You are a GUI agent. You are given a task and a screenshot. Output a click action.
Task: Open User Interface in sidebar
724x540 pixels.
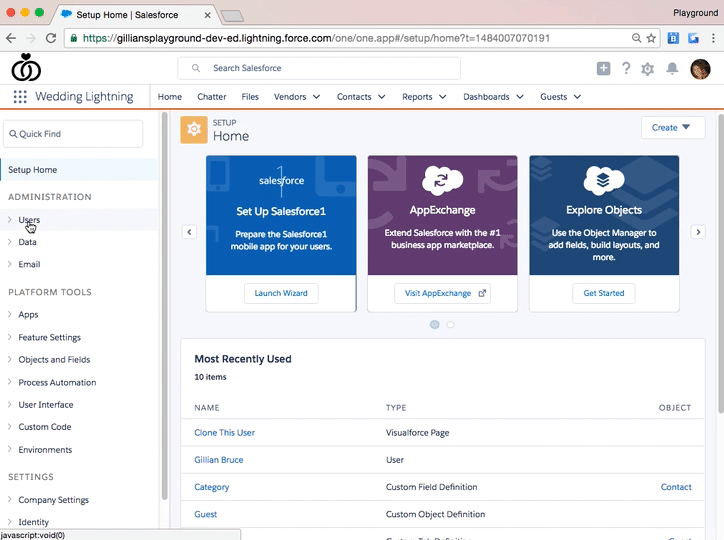(x=46, y=405)
